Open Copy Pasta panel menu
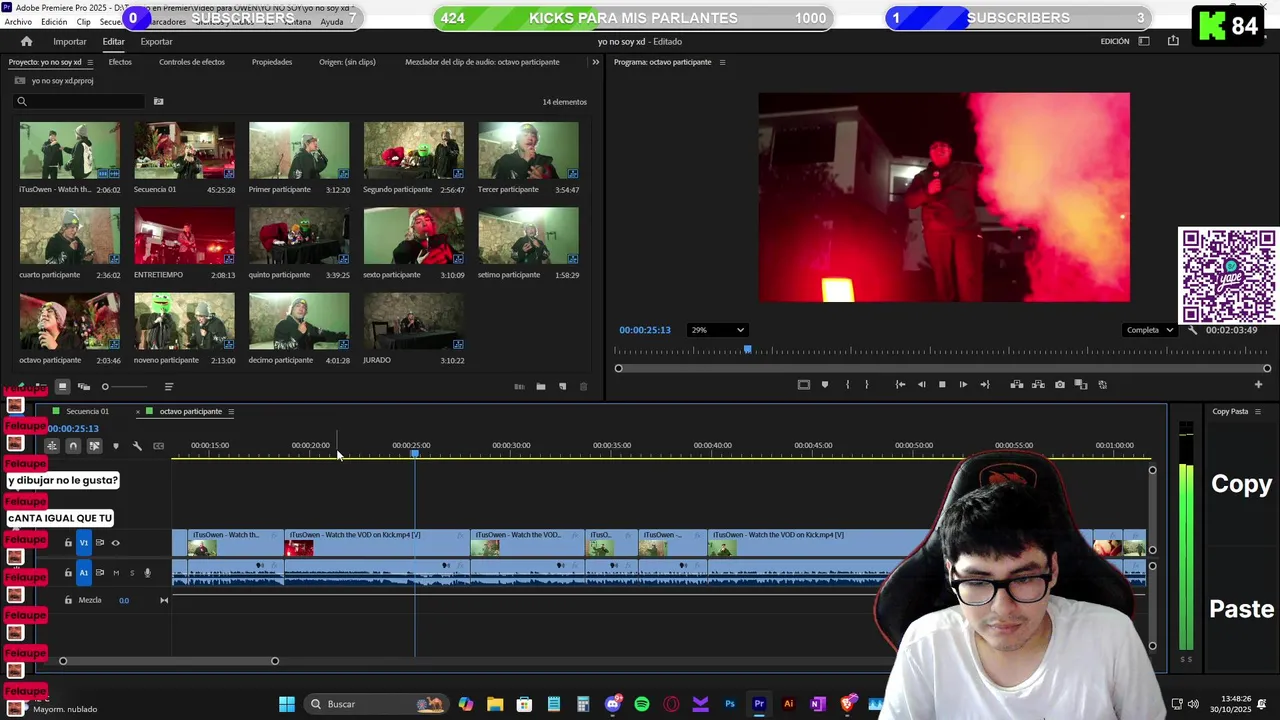1280x720 pixels. point(1257,412)
